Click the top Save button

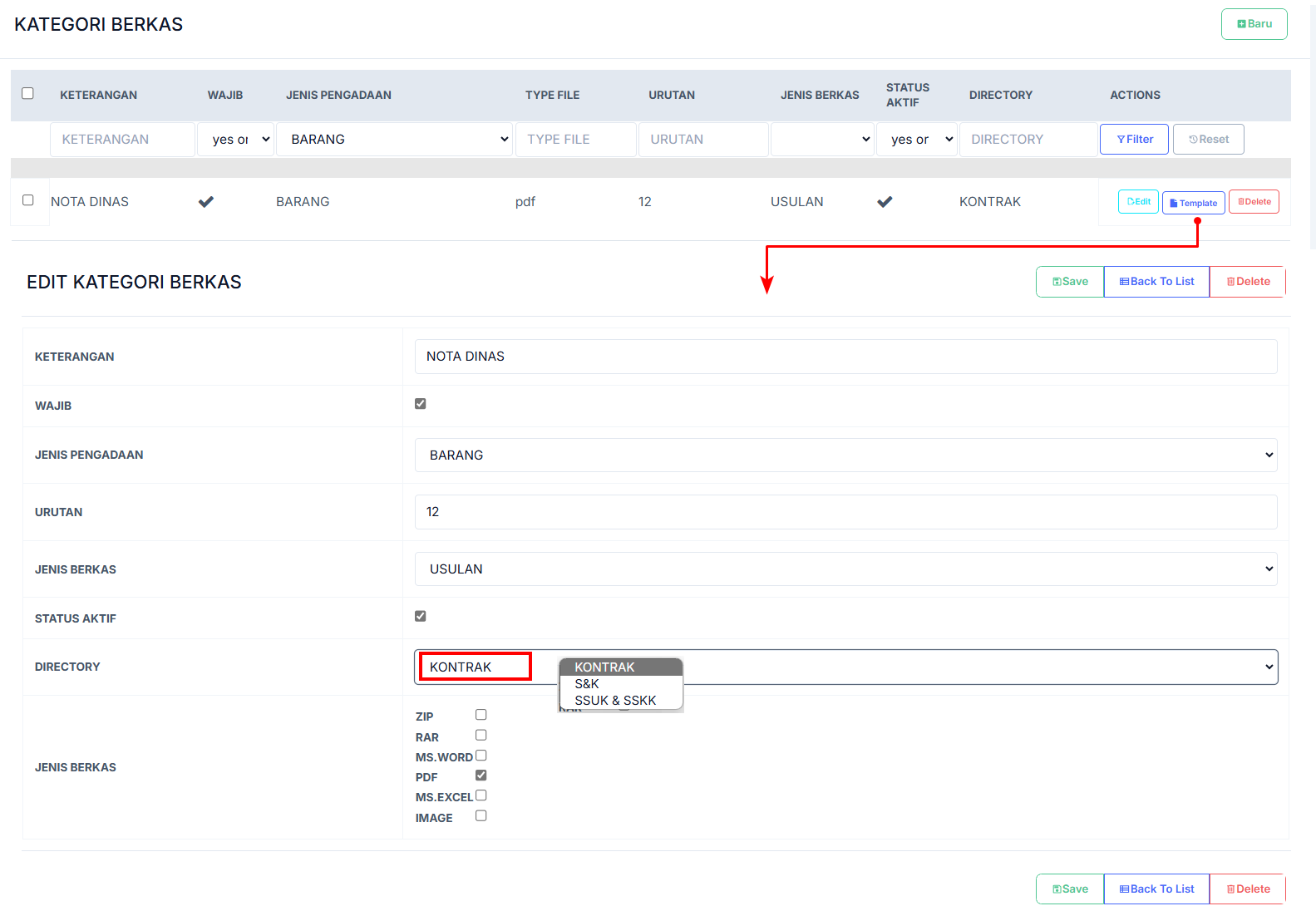[x=1069, y=282]
